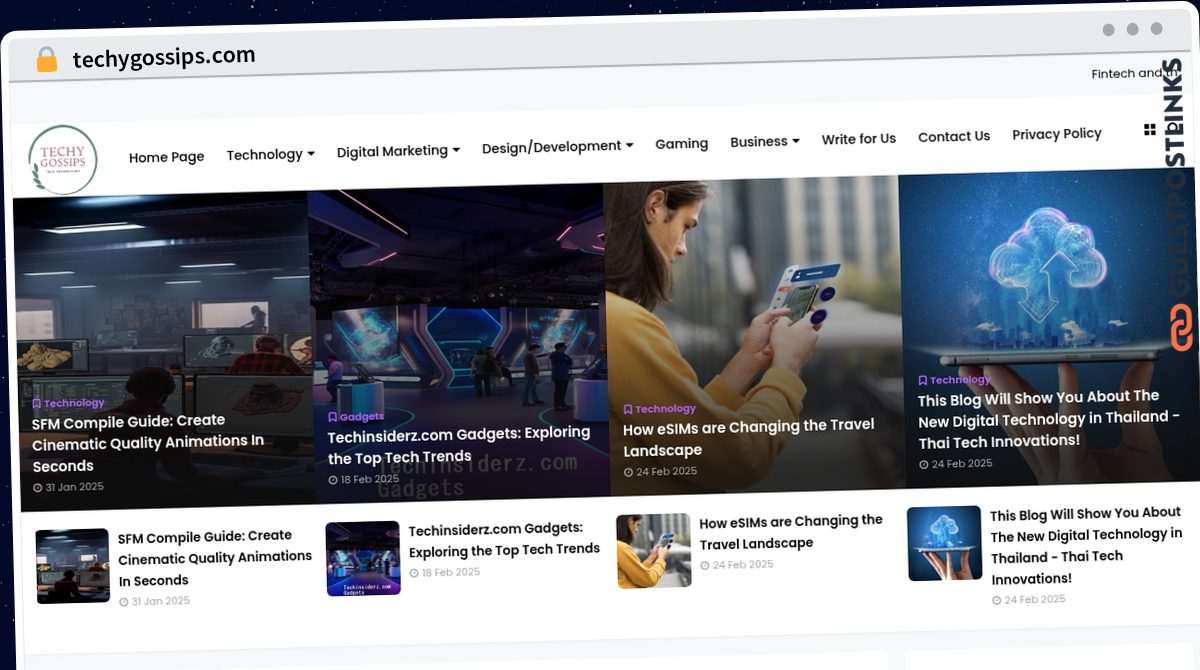
Task: Click clock icon under the eSIMs lower list title
Action: coord(705,566)
